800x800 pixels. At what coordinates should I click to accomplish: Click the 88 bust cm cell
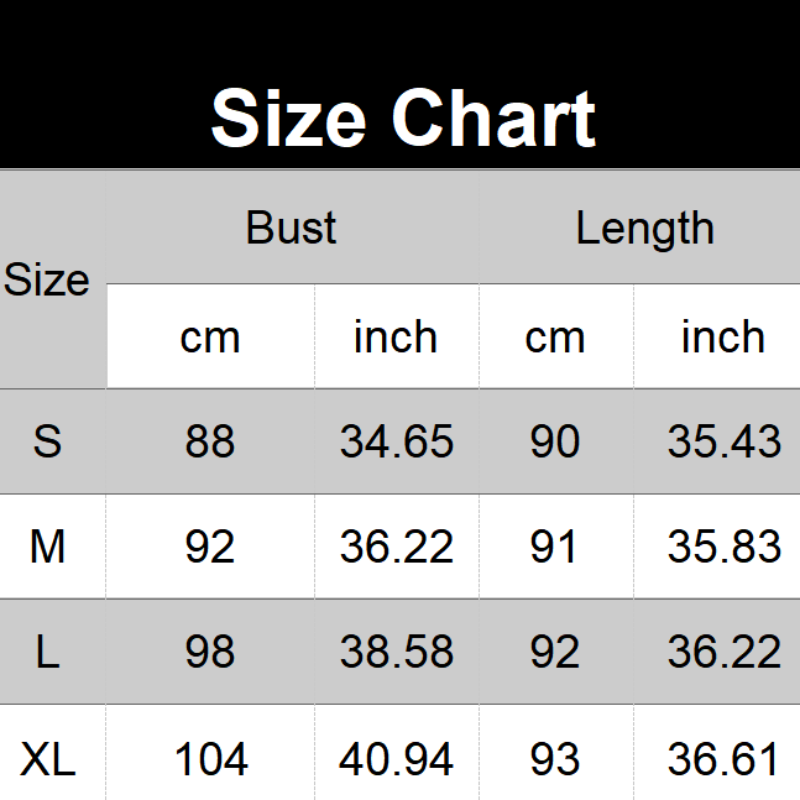(210, 441)
